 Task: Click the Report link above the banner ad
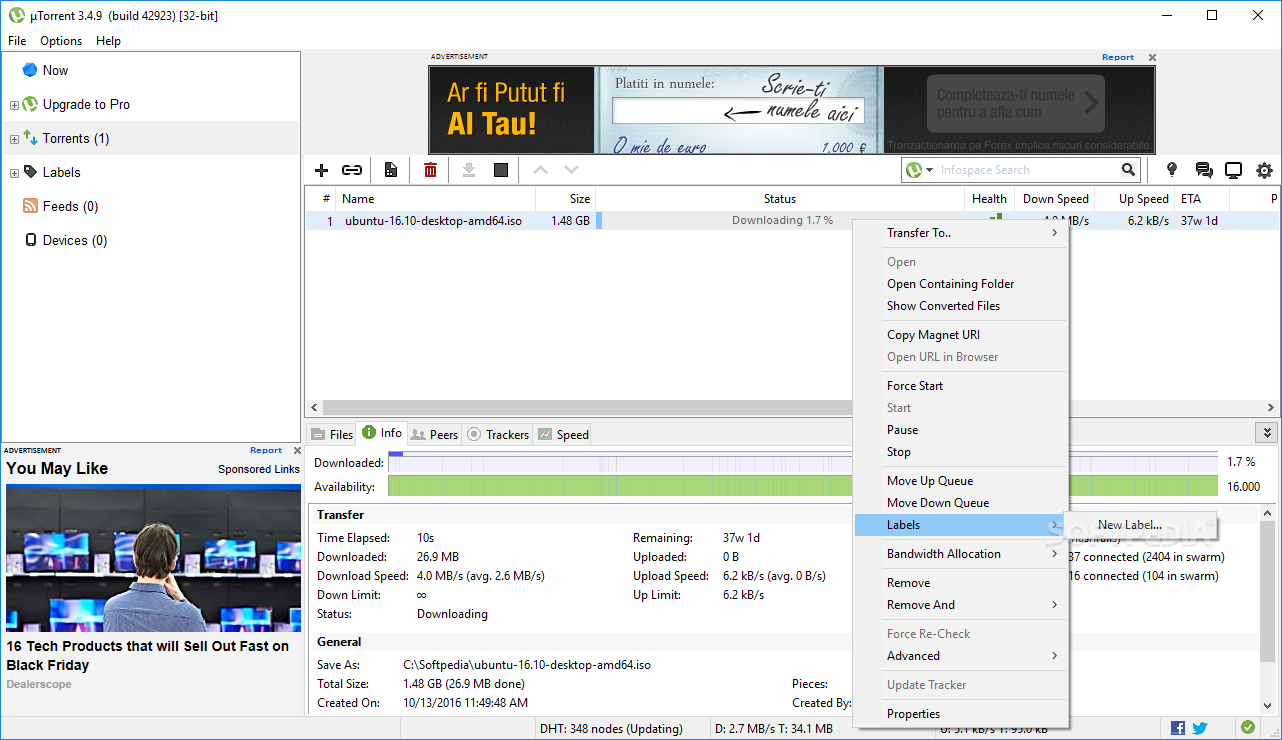pyautogui.click(x=1117, y=57)
